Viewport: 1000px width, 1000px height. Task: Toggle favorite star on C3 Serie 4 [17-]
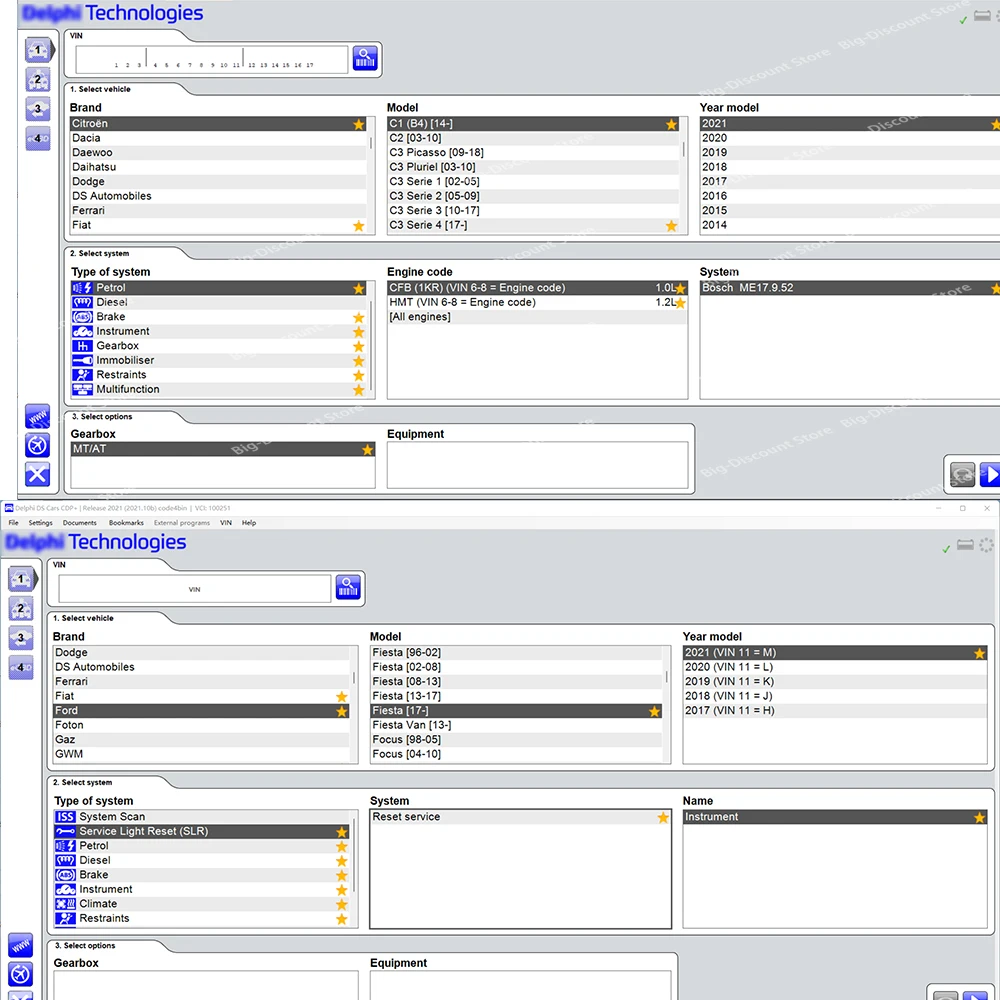[672, 226]
